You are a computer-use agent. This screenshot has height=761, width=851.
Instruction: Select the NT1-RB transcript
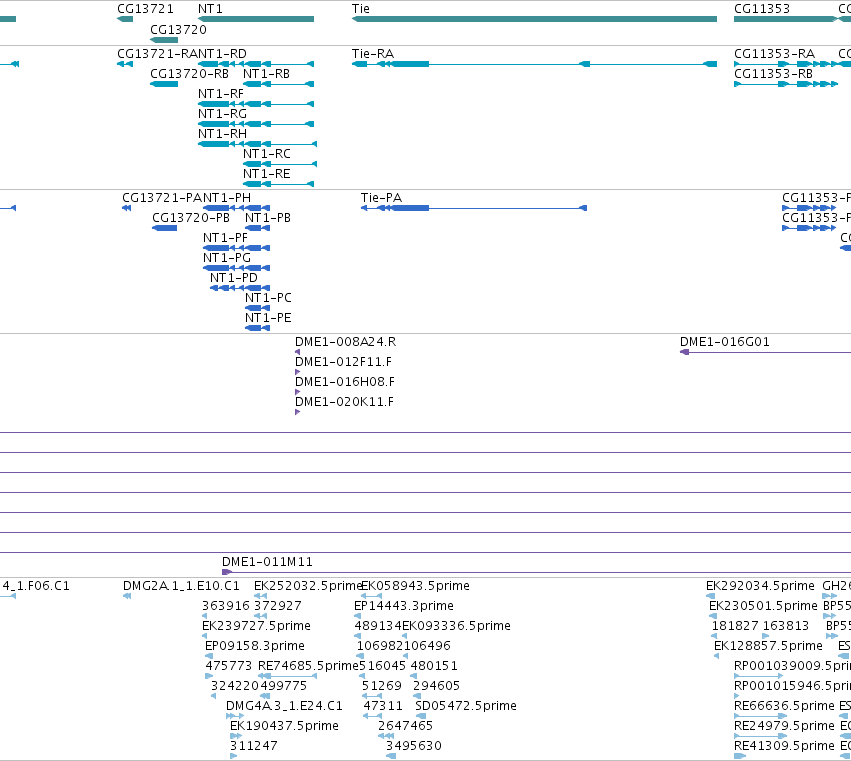tap(278, 84)
